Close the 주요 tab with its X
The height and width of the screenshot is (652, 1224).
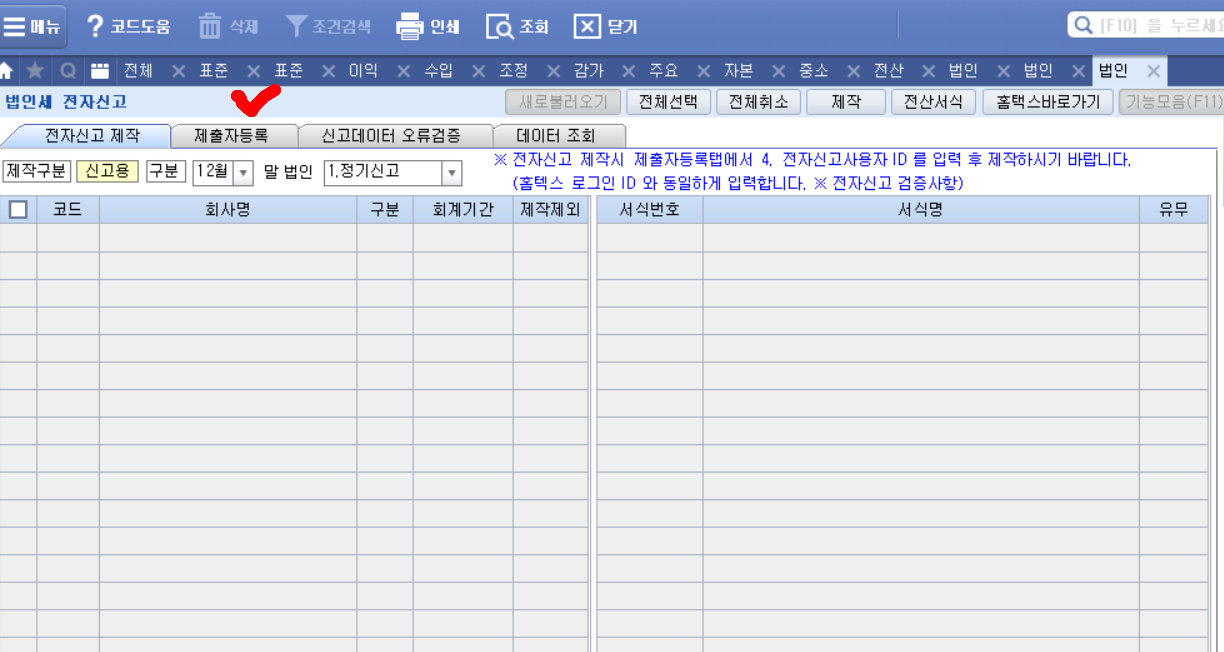point(703,71)
